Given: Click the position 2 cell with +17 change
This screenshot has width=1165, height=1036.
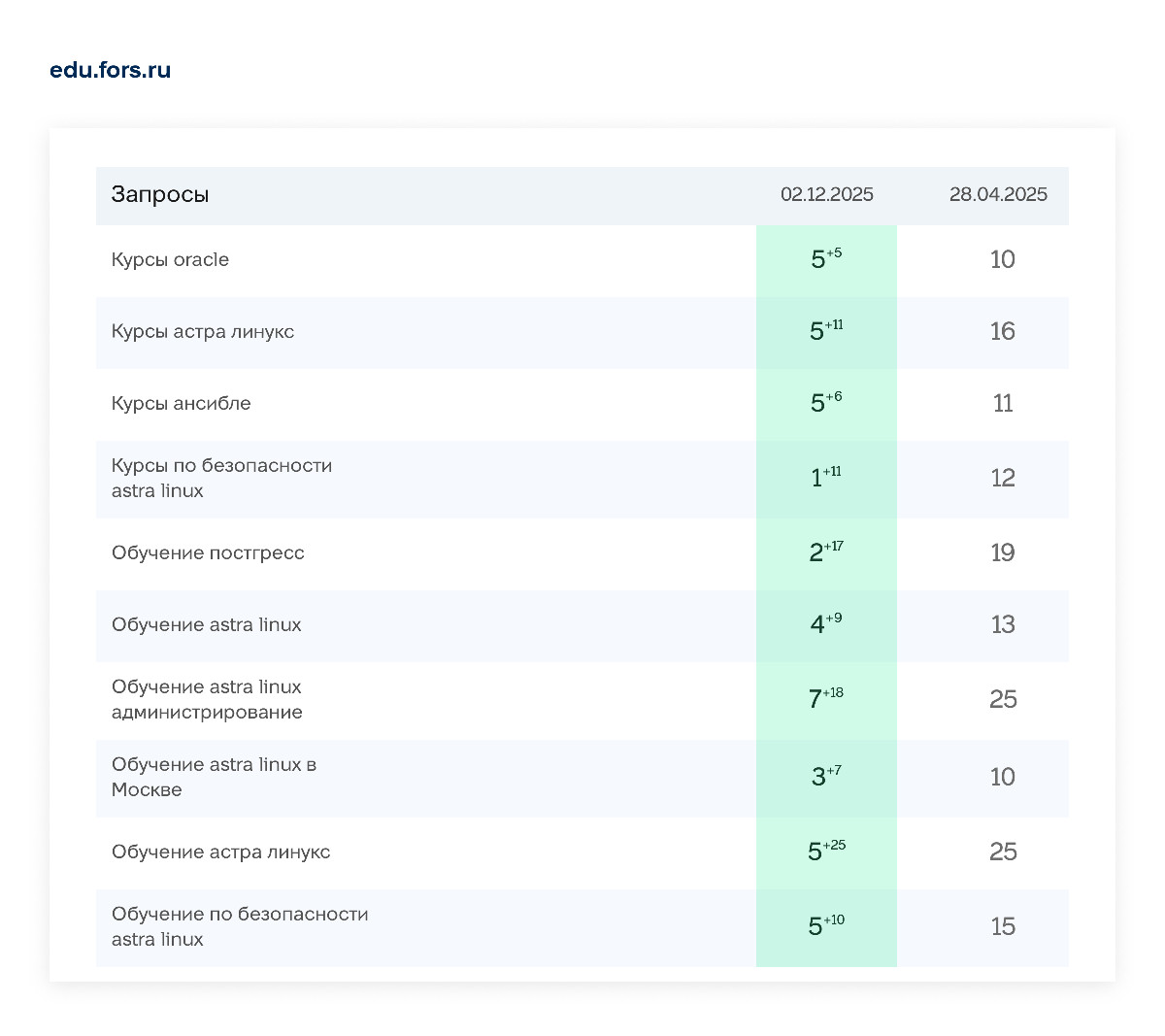Looking at the screenshot, I should (826, 552).
